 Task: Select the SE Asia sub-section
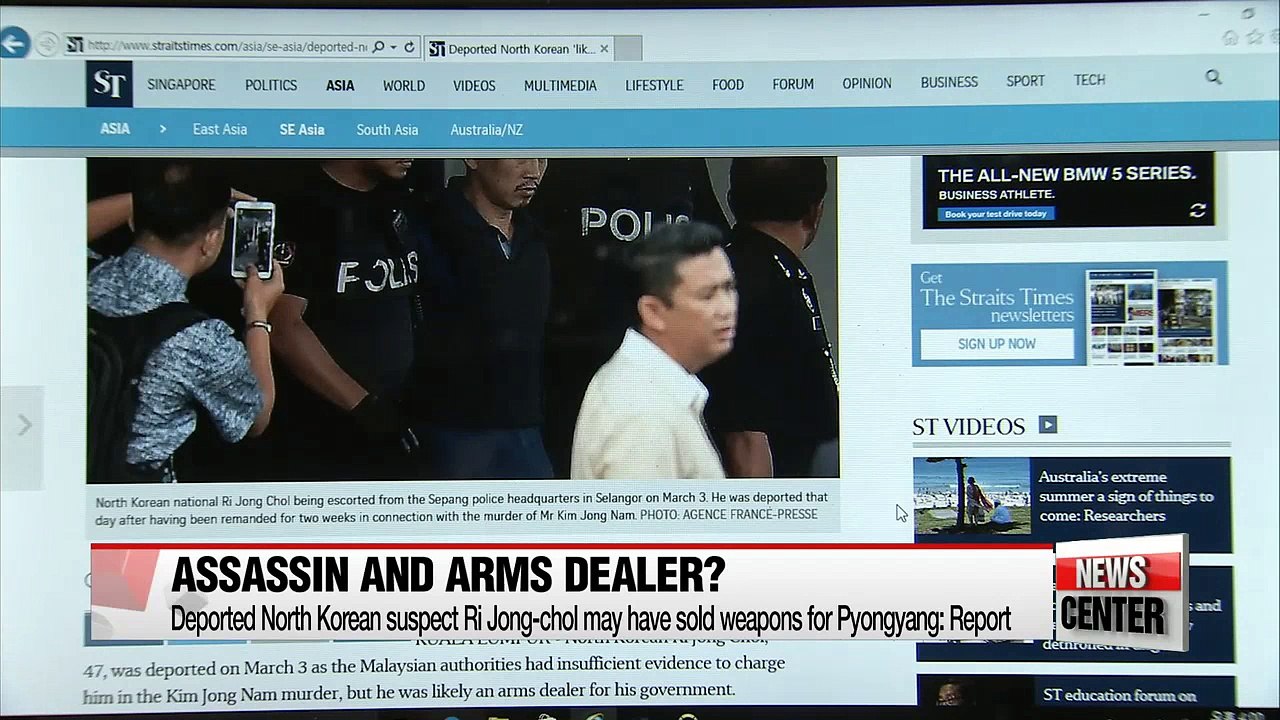click(302, 130)
